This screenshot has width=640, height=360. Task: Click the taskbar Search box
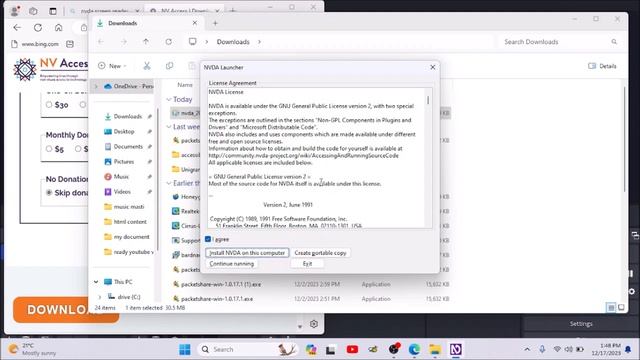click(x=247, y=349)
